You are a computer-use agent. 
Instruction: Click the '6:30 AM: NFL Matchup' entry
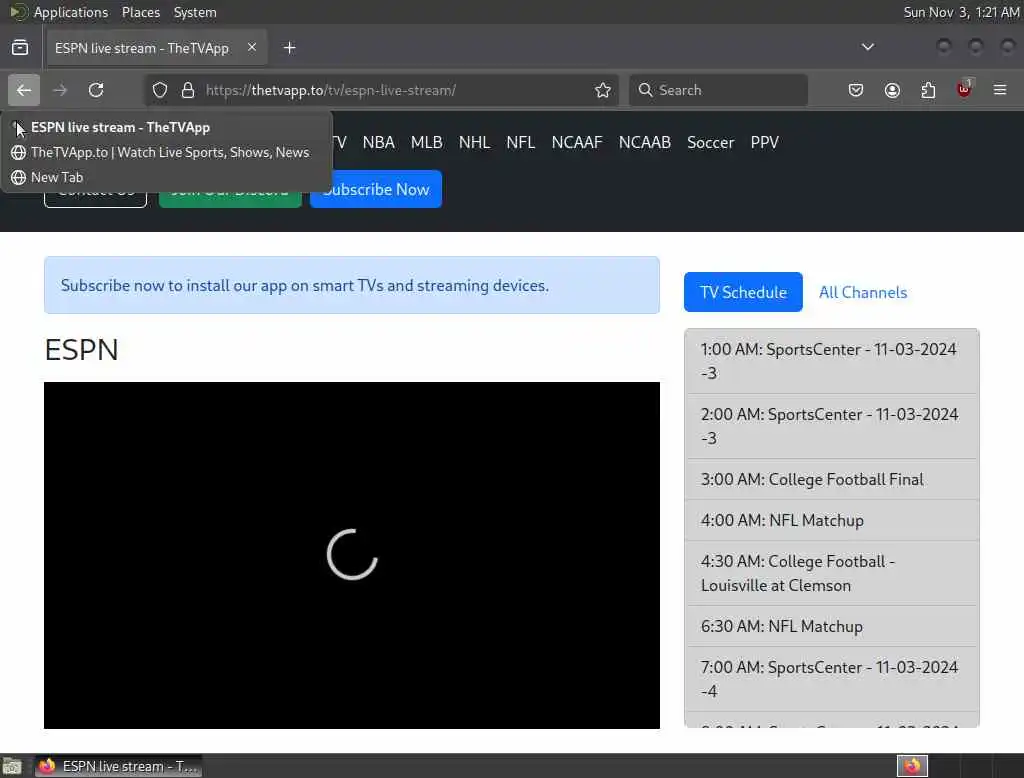coord(831,626)
